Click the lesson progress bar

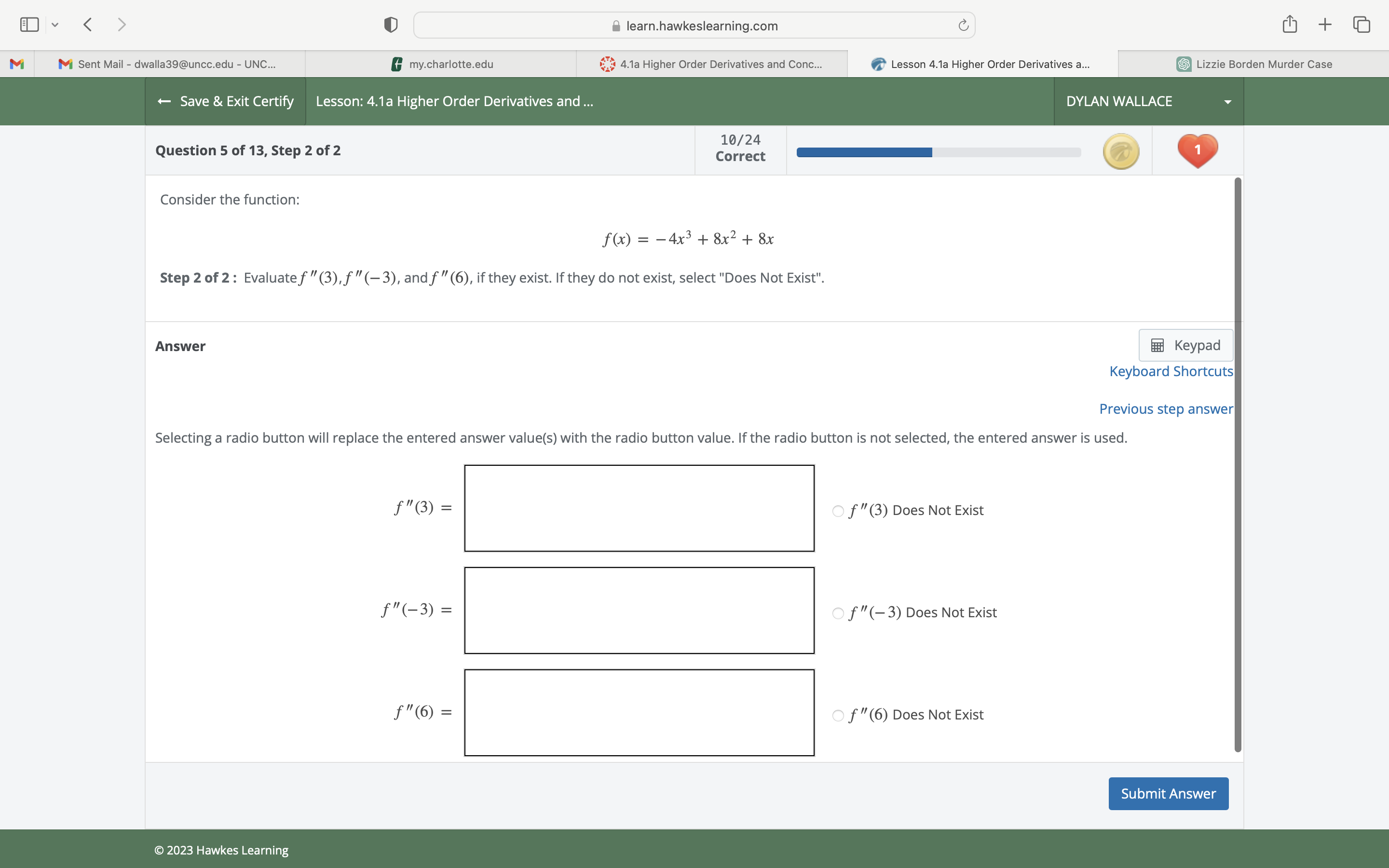[937, 152]
